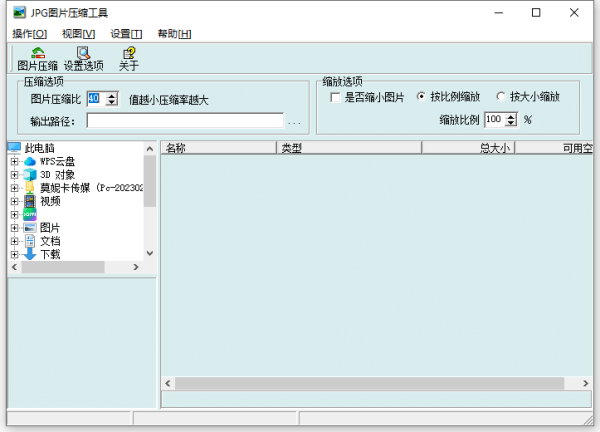Click the 输出路径 input field
The image size is (600, 432).
click(x=185, y=121)
